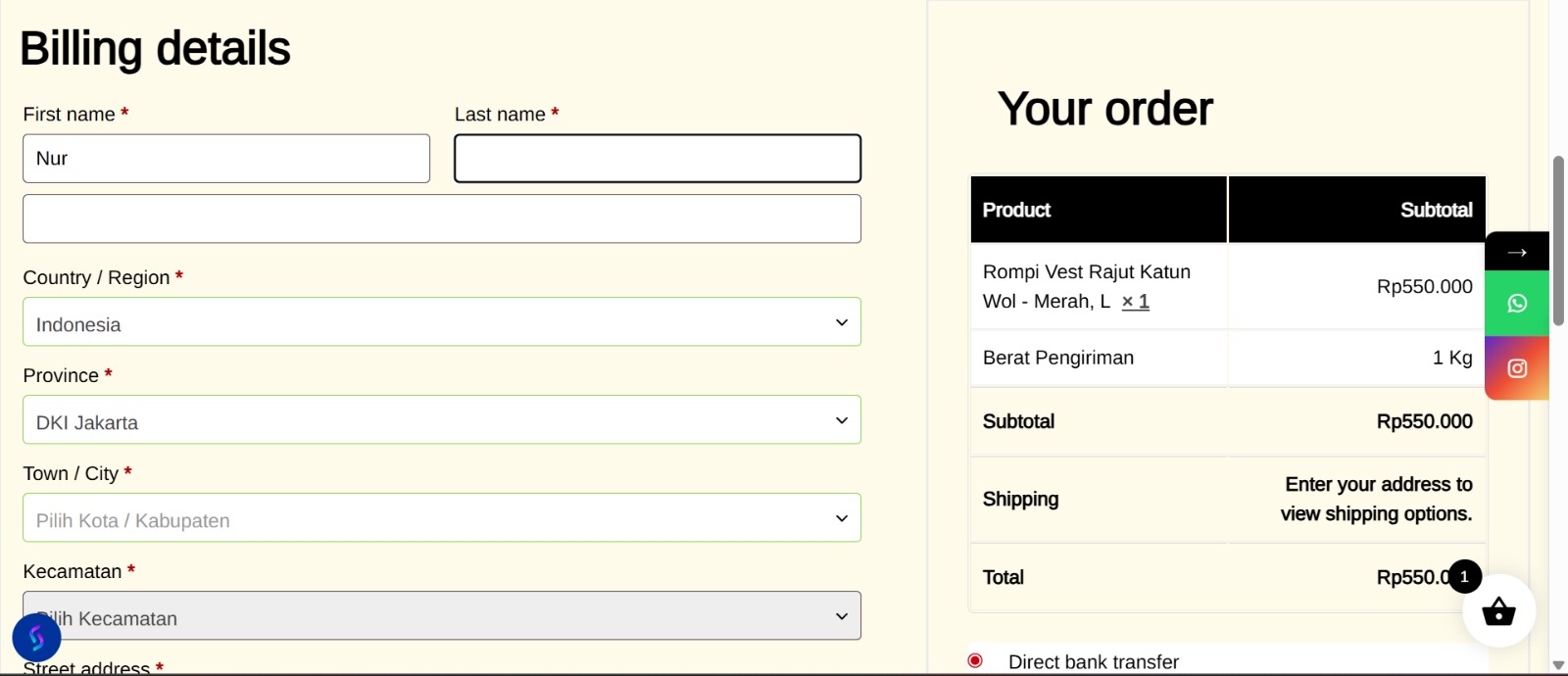The image size is (1568, 676).
Task: Click scrollbar down arrow
Action: 1558,665
